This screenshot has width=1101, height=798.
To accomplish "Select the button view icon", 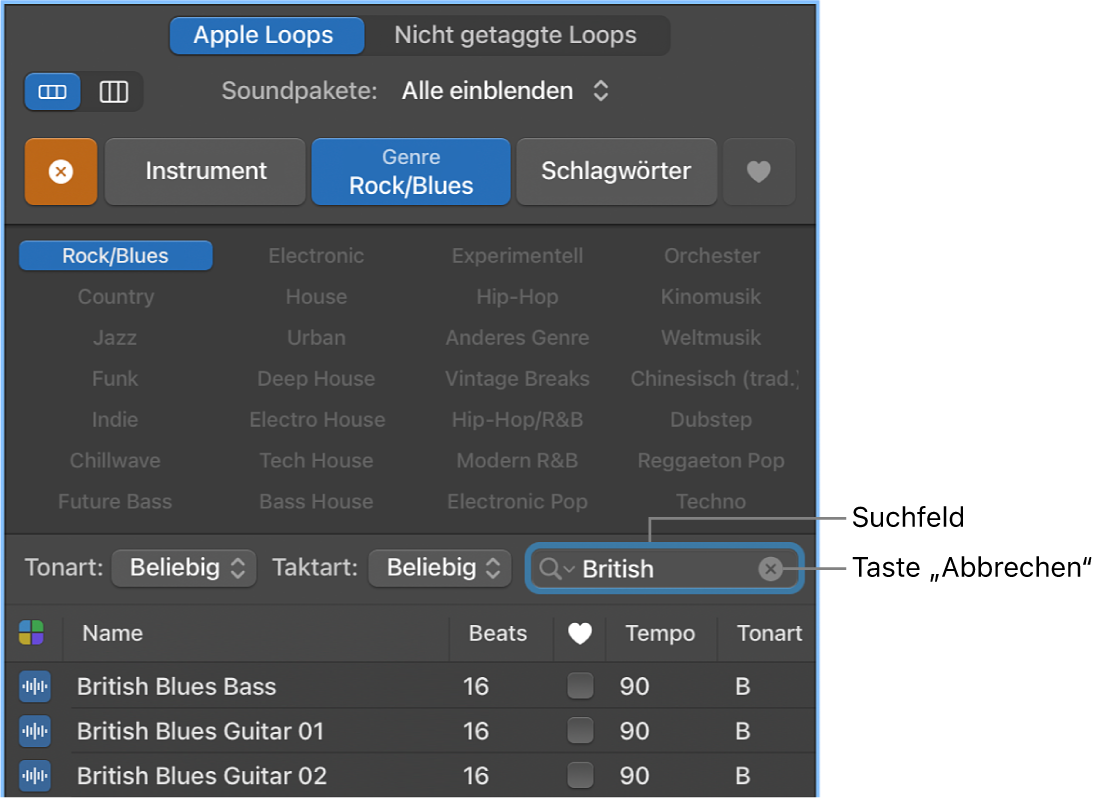I will tap(52, 91).
